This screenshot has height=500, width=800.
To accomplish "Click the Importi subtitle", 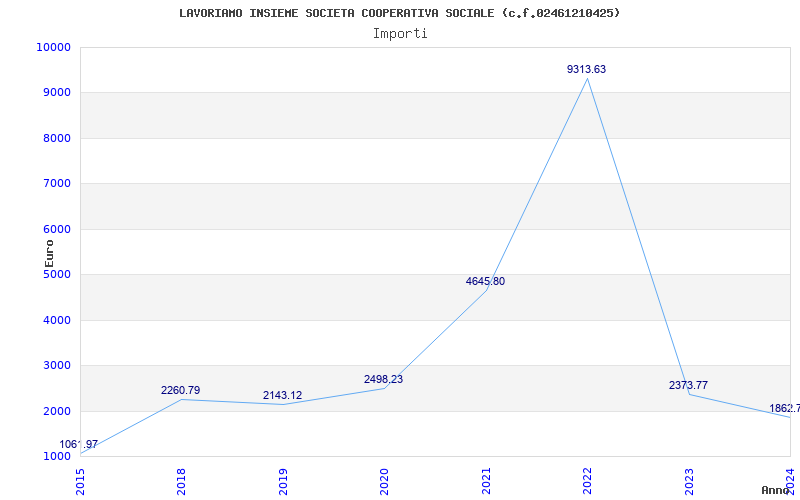I will [400, 34].
